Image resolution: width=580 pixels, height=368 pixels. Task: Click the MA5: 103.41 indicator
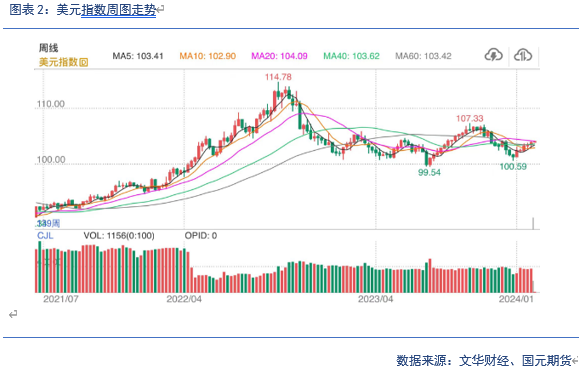point(138,56)
